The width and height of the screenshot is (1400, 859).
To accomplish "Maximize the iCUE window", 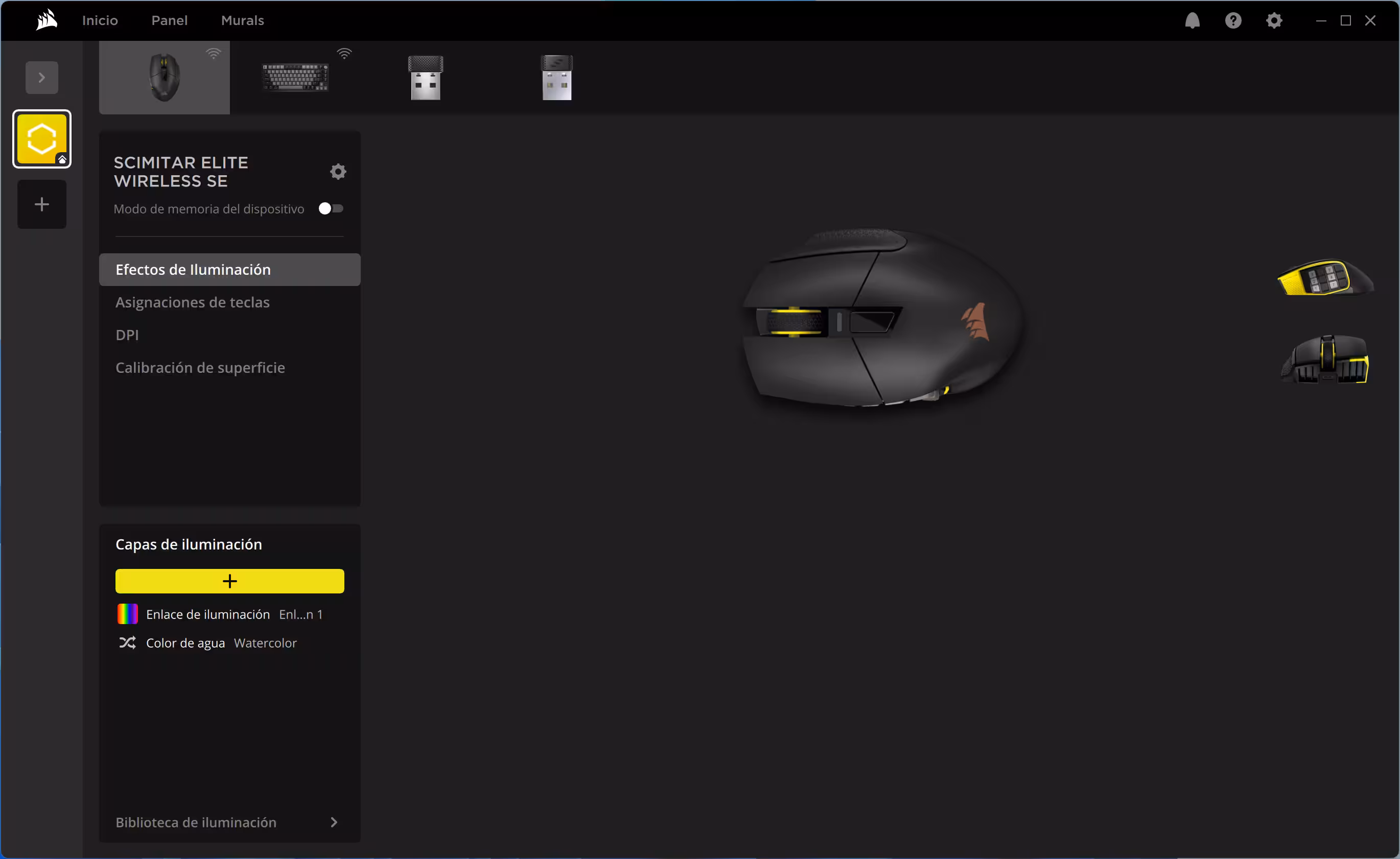I will point(1345,20).
